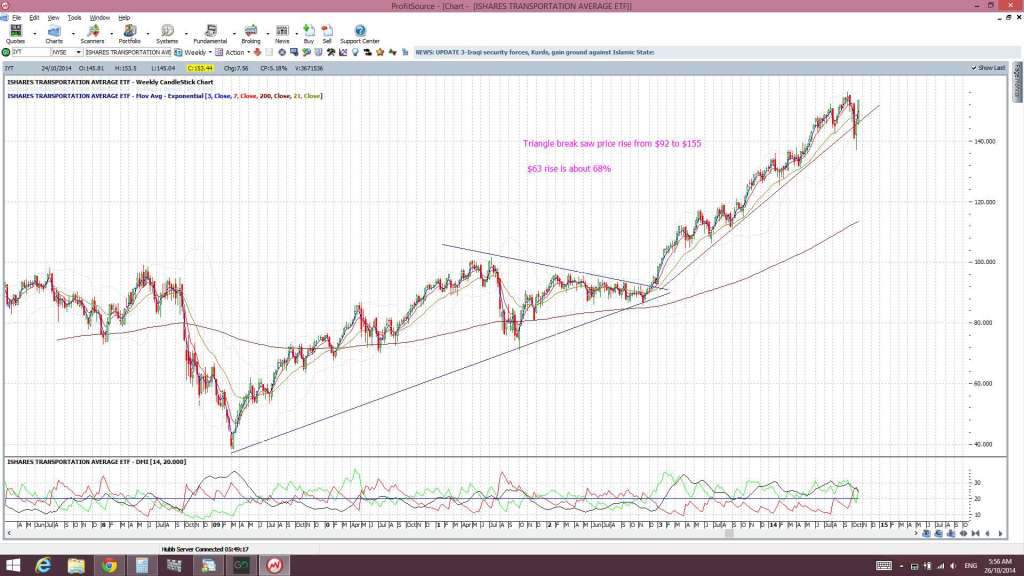Switch to ProfitSource in the taskbar
This screenshot has height=576, width=1024.
pyautogui.click(x=274, y=566)
